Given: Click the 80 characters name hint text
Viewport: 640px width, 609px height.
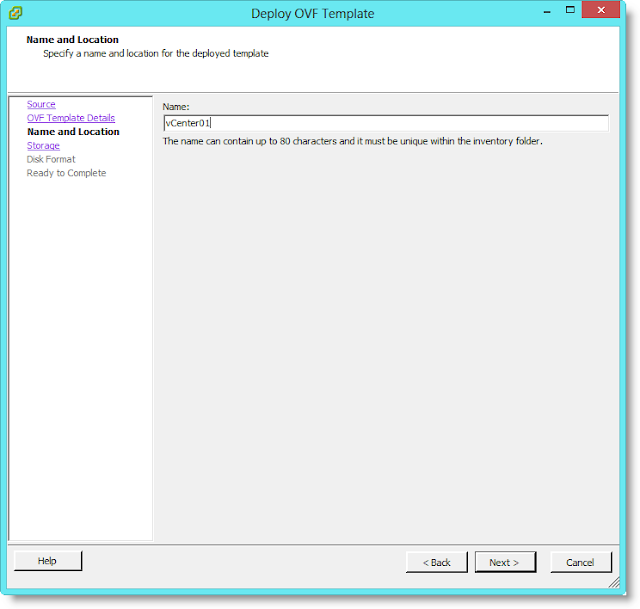Looking at the screenshot, I should [x=352, y=141].
